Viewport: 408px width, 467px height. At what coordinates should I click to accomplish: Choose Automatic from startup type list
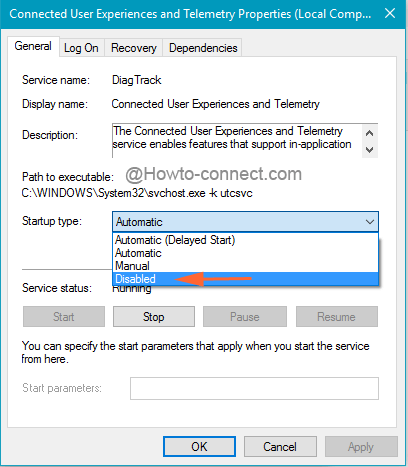(x=245, y=253)
